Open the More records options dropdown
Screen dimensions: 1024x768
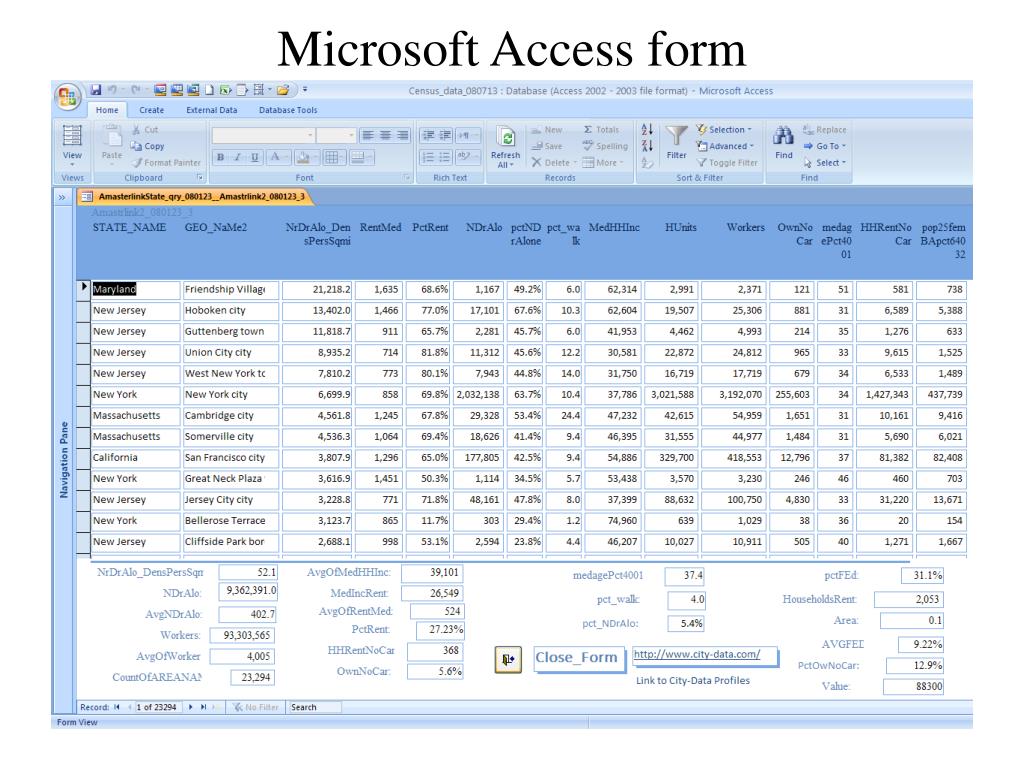(603, 163)
